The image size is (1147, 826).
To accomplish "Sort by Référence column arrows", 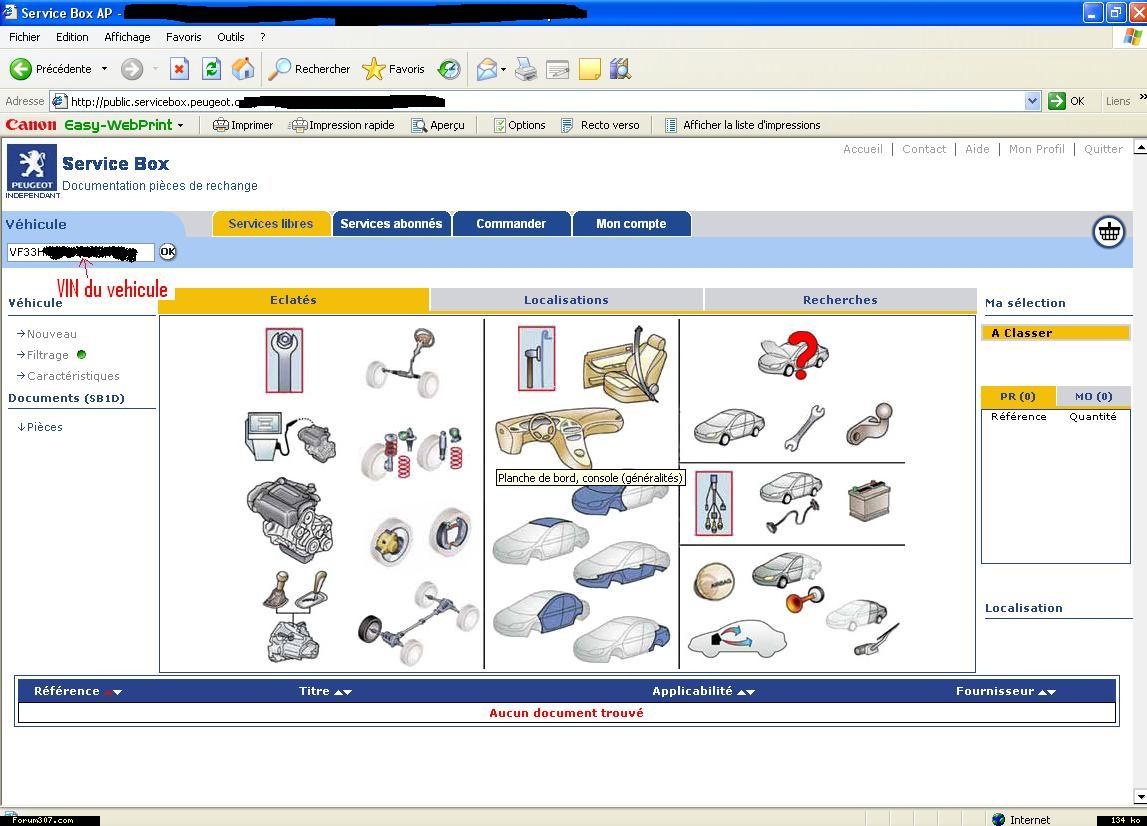I will (x=113, y=691).
